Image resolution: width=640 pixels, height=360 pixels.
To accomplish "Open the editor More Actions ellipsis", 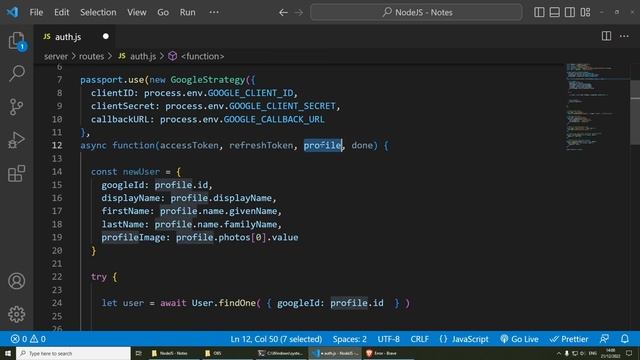I will [x=624, y=36].
